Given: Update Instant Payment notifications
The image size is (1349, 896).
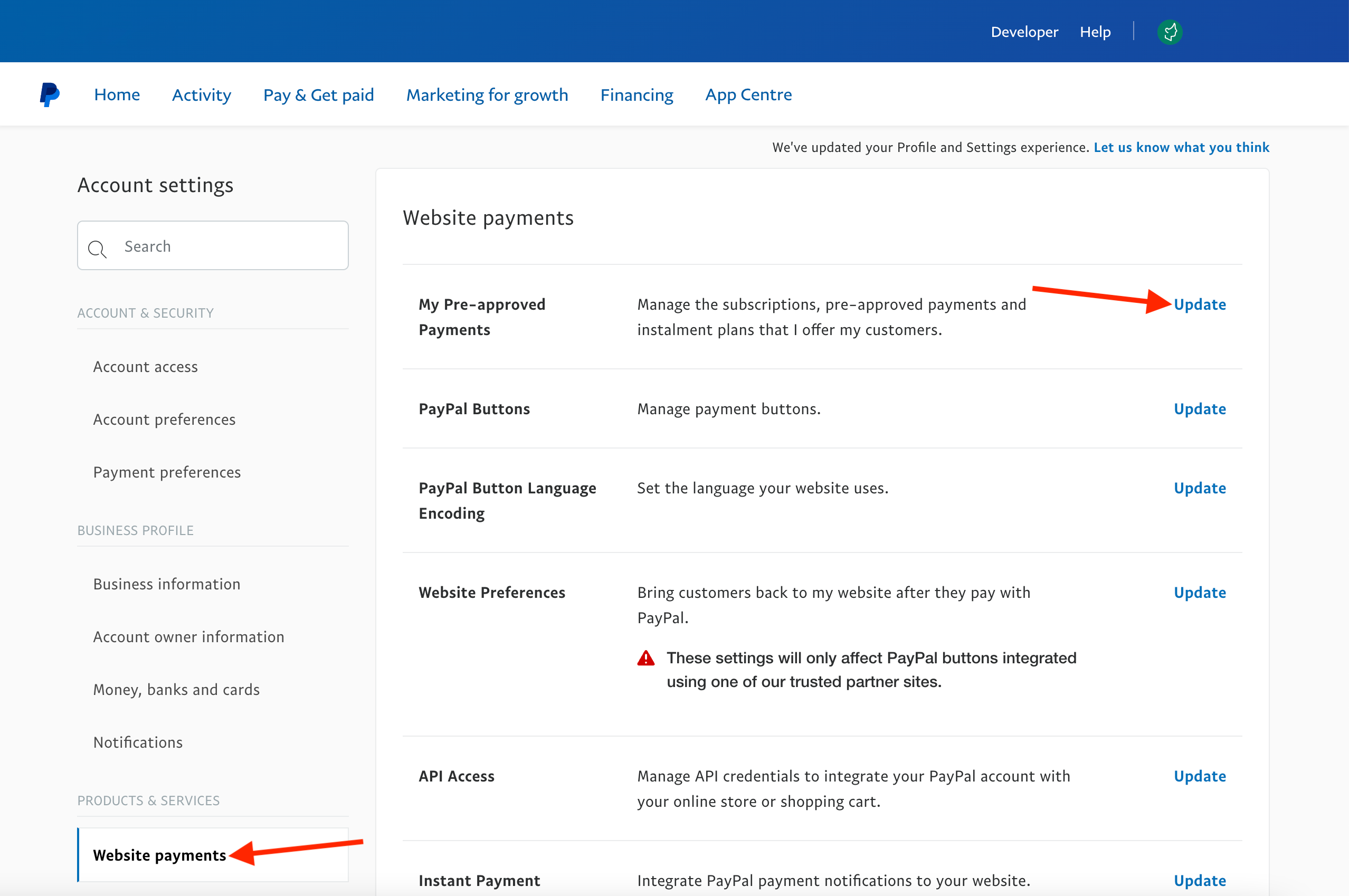Looking at the screenshot, I should pos(1200,881).
